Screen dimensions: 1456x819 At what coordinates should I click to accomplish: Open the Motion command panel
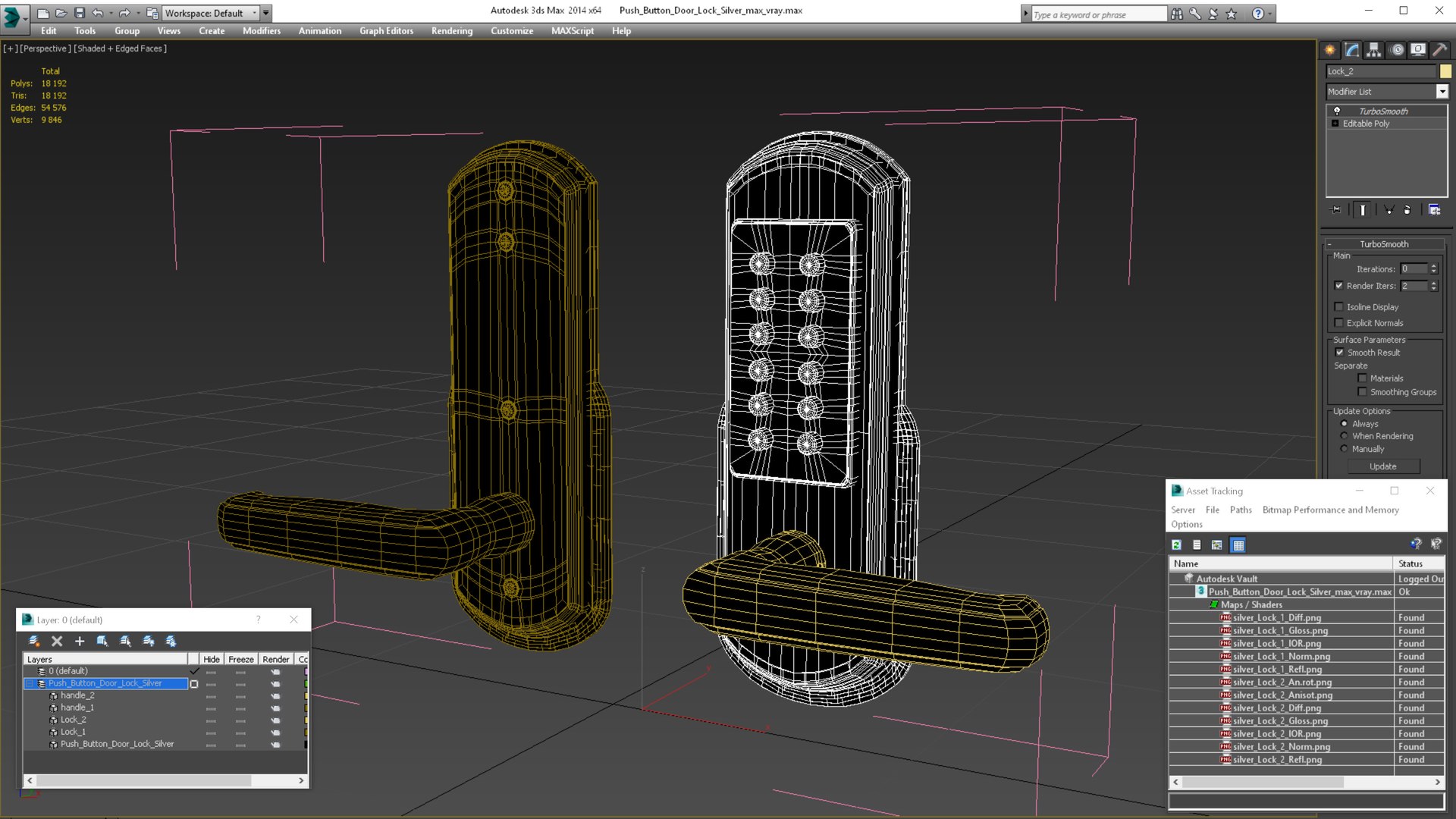[x=1397, y=50]
